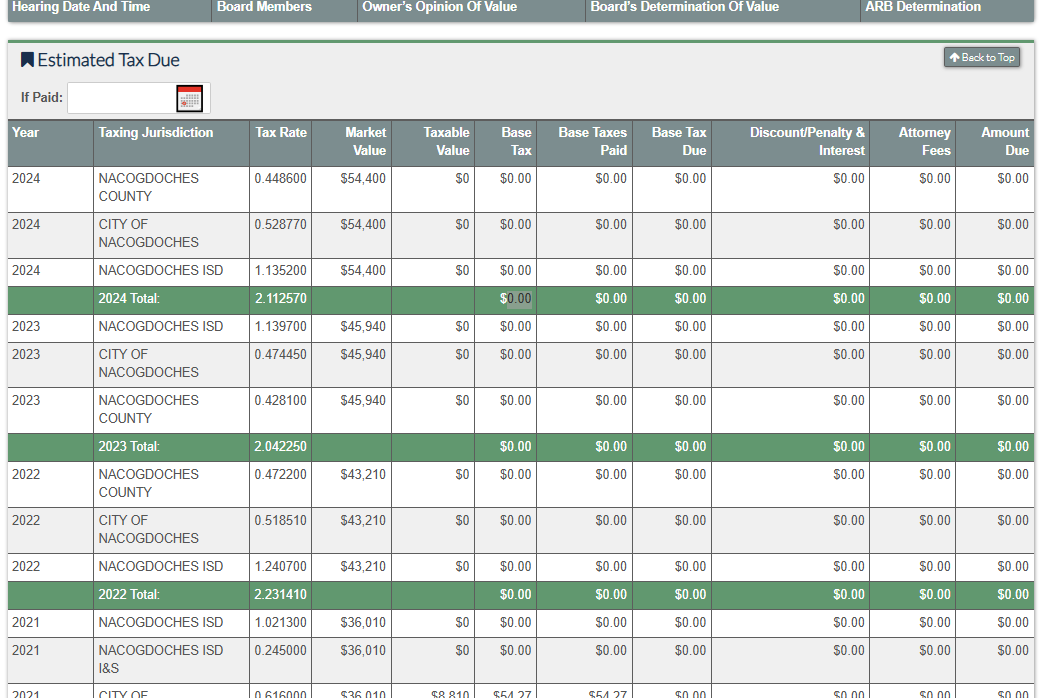Open the If Paid calendar date picker
The image size is (1046, 698).
click(189, 98)
